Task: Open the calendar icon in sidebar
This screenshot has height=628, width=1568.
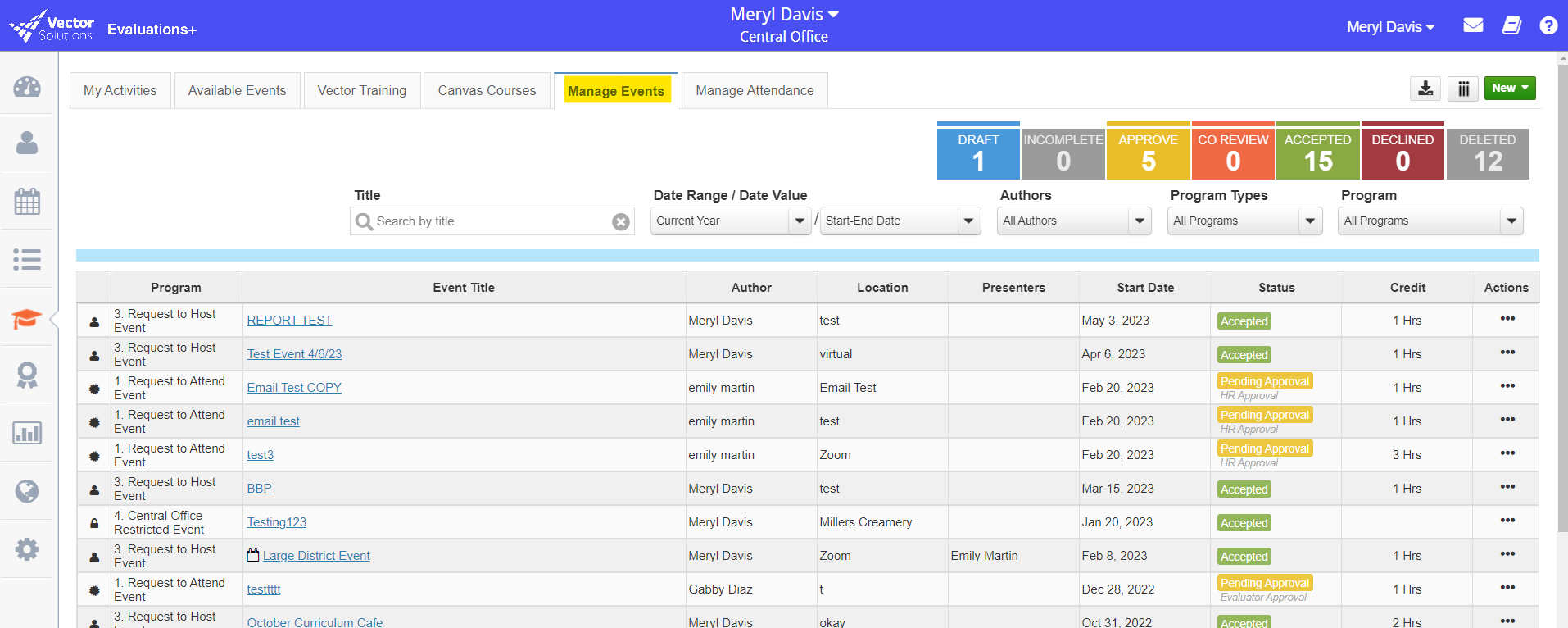Action: pyautogui.click(x=27, y=201)
